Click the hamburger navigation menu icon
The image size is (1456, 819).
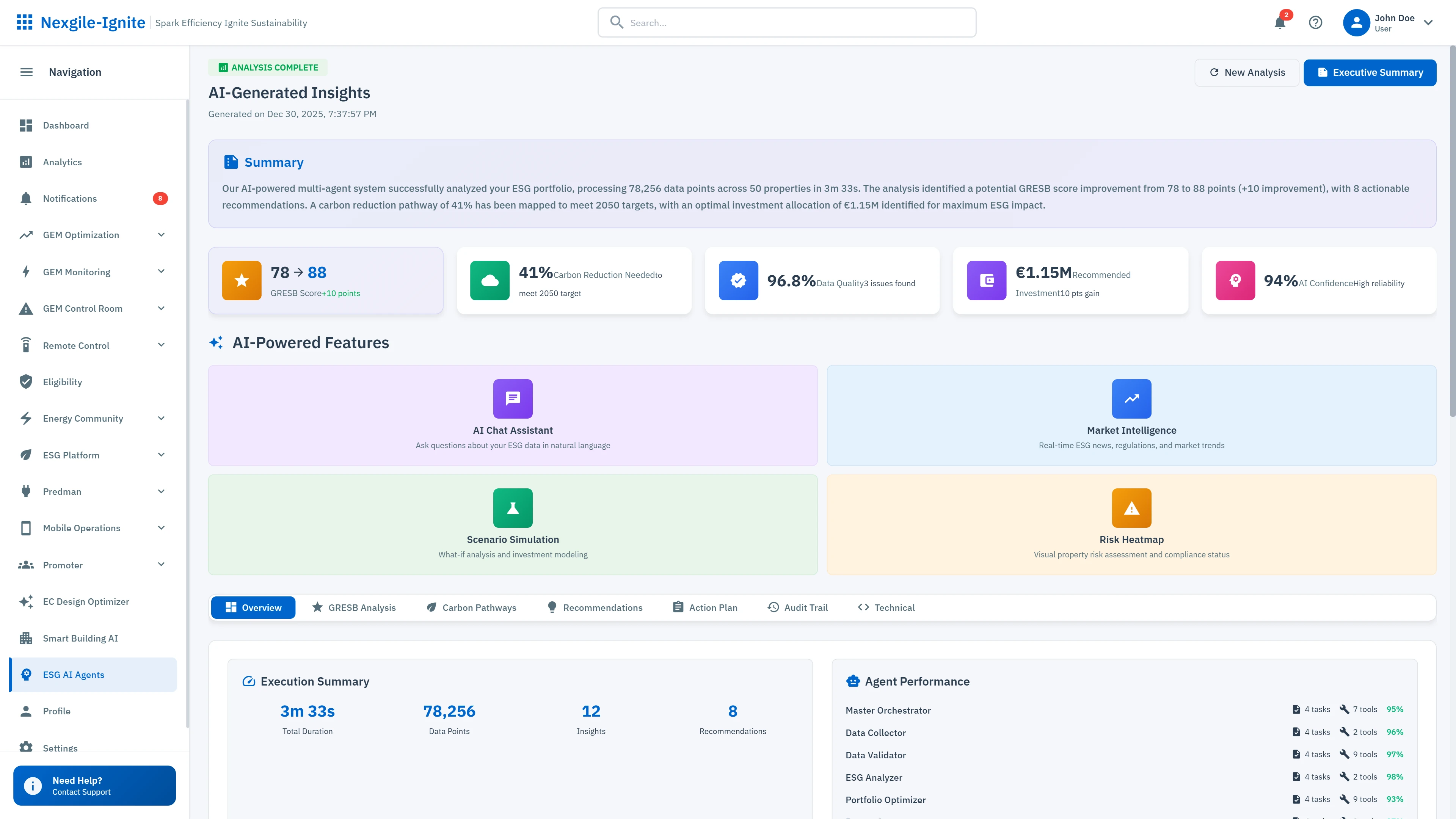pyautogui.click(x=26, y=72)
